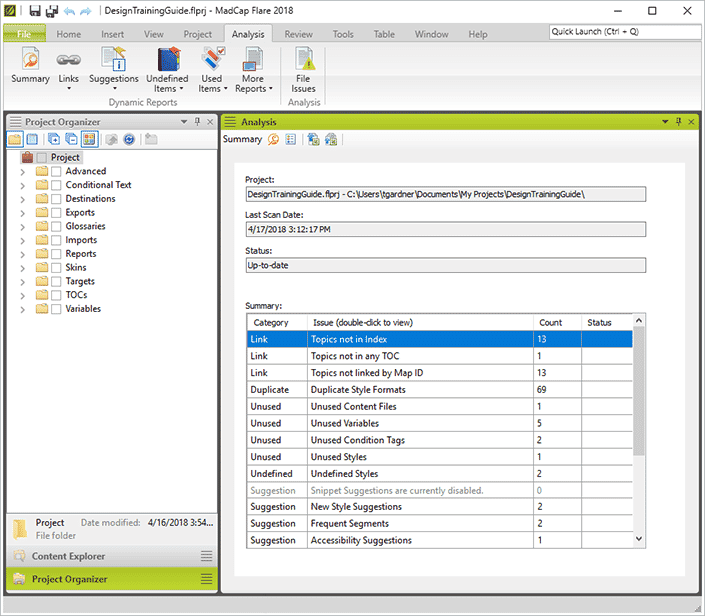The width and height of the screenshot is (705, 616).
Task: Undo with the title bar arrow
Action: [x=69, y=11]
